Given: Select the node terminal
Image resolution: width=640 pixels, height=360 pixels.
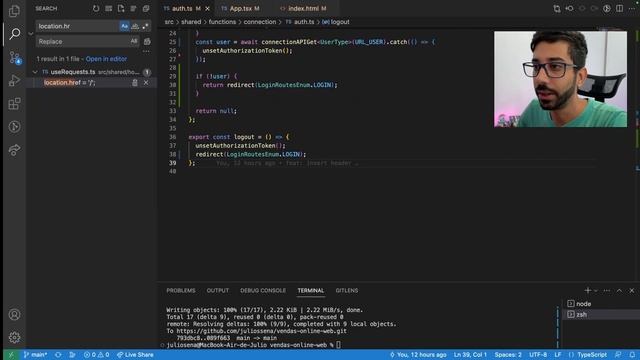Looking at the screenshot, I should click(601, 304).
